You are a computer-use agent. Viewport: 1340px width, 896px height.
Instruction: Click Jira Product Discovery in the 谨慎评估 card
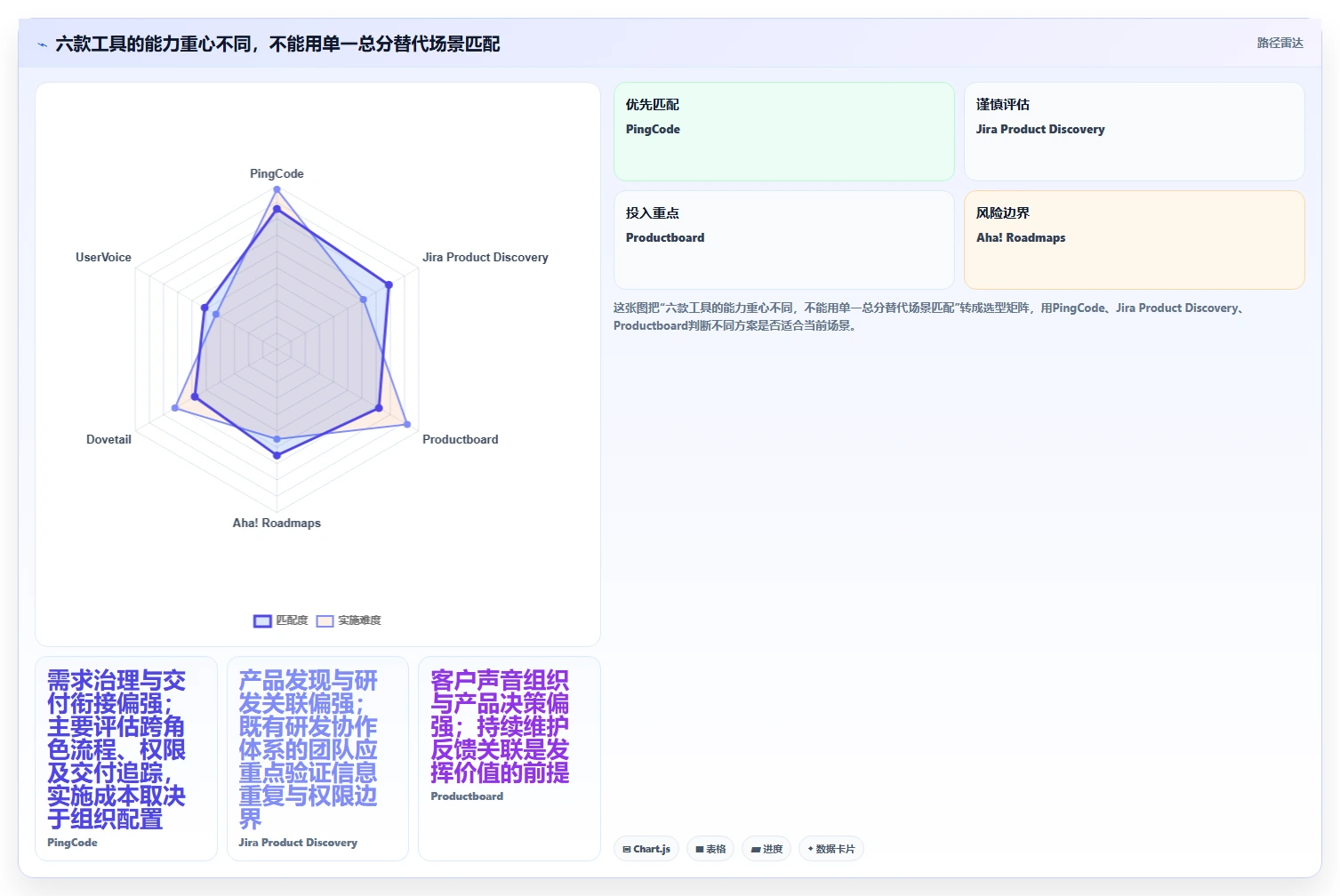point(1040,129)
